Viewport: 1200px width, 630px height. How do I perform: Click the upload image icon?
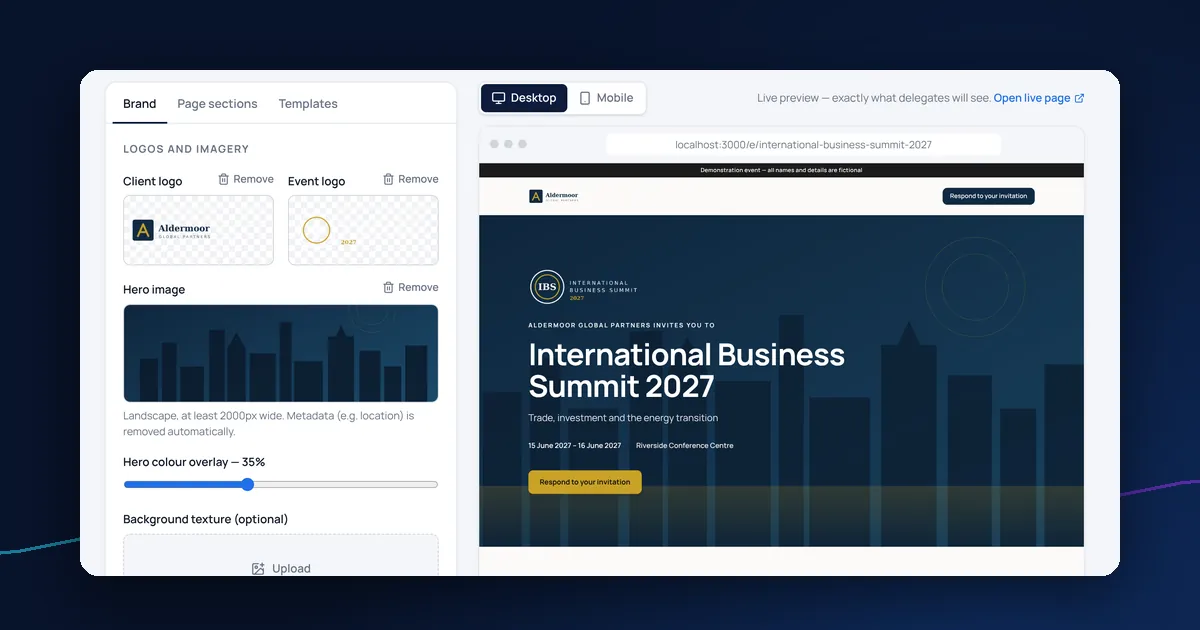(x=258, y=568)
